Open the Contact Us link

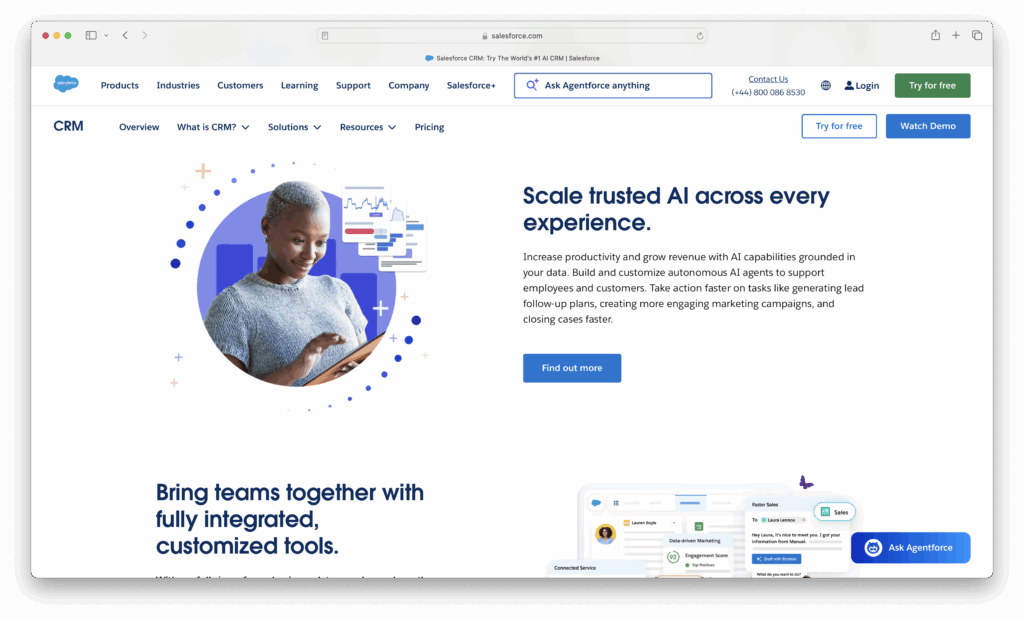(768, 79)
